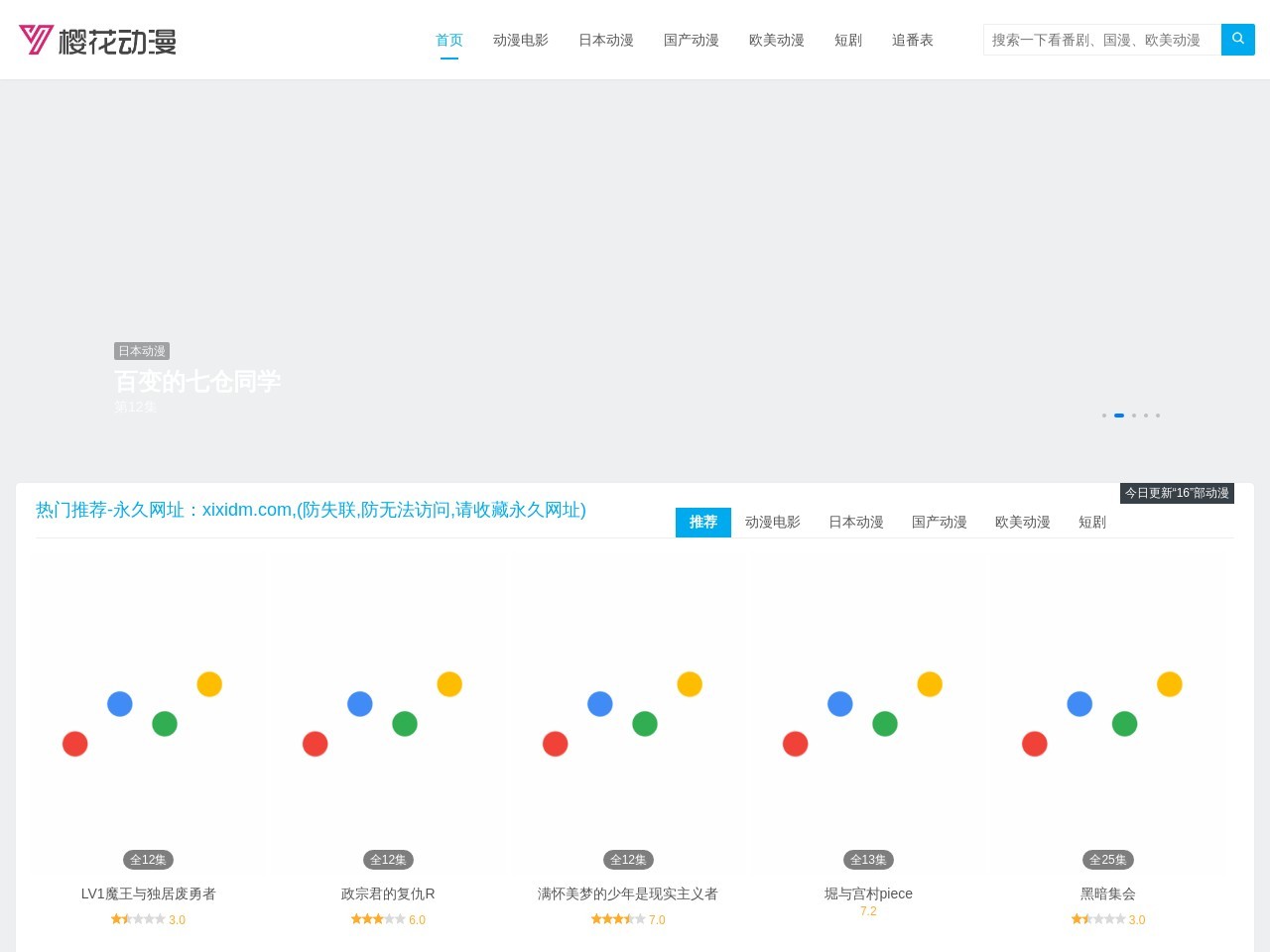Select the 欧美动漫 tab in recommendations
Image resolution: width=1270 pixels, height=952 pixels.
click(1023, 523)
